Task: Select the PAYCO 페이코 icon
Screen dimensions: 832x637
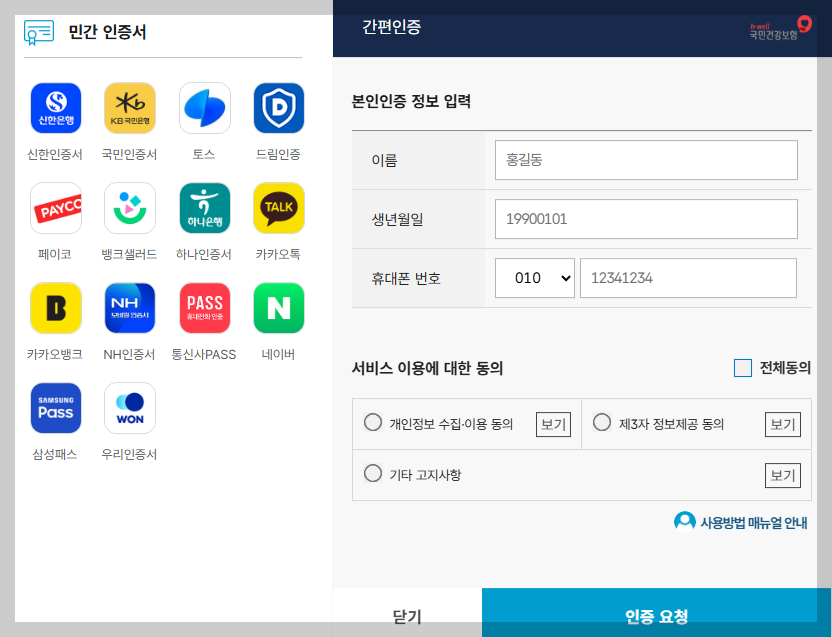Action: 56,208
